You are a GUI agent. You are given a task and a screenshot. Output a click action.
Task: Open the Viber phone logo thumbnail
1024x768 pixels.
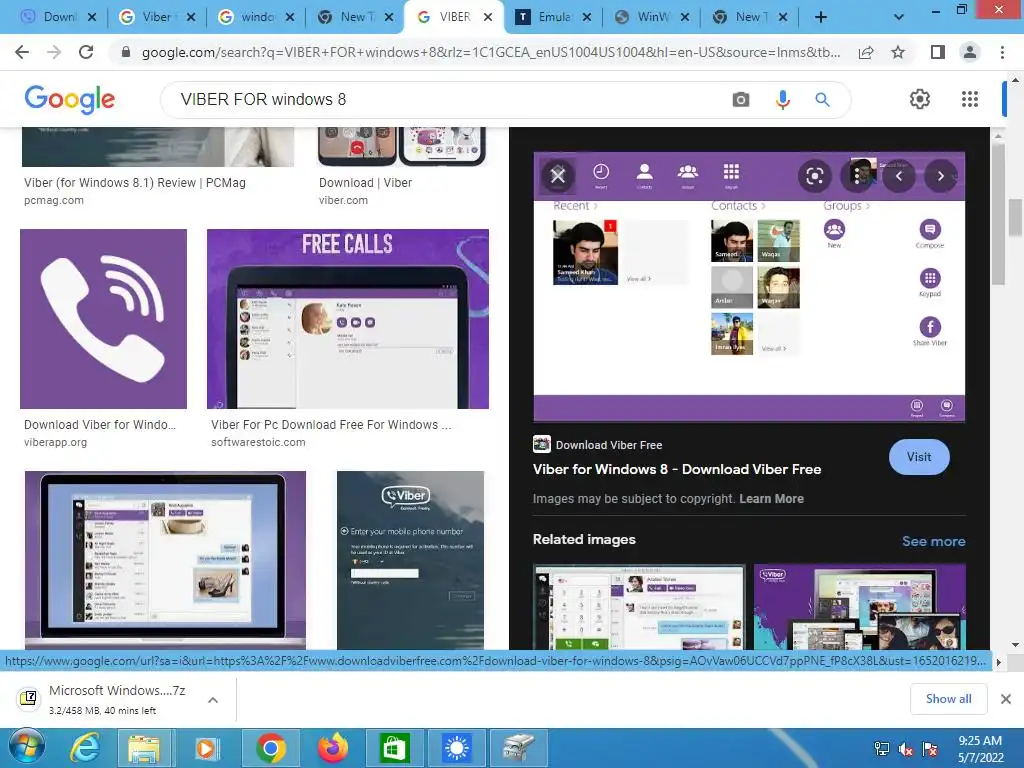(103, 319)
